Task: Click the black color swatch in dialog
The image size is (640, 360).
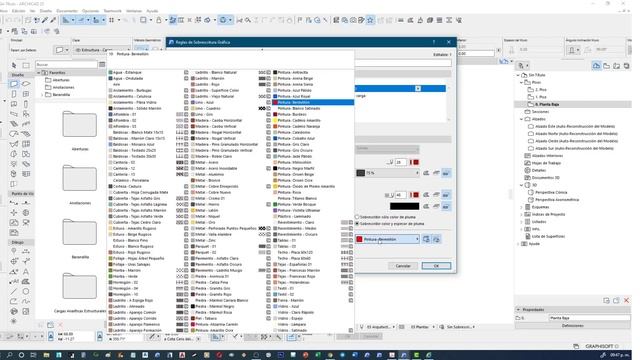Action: coord(404,206)
